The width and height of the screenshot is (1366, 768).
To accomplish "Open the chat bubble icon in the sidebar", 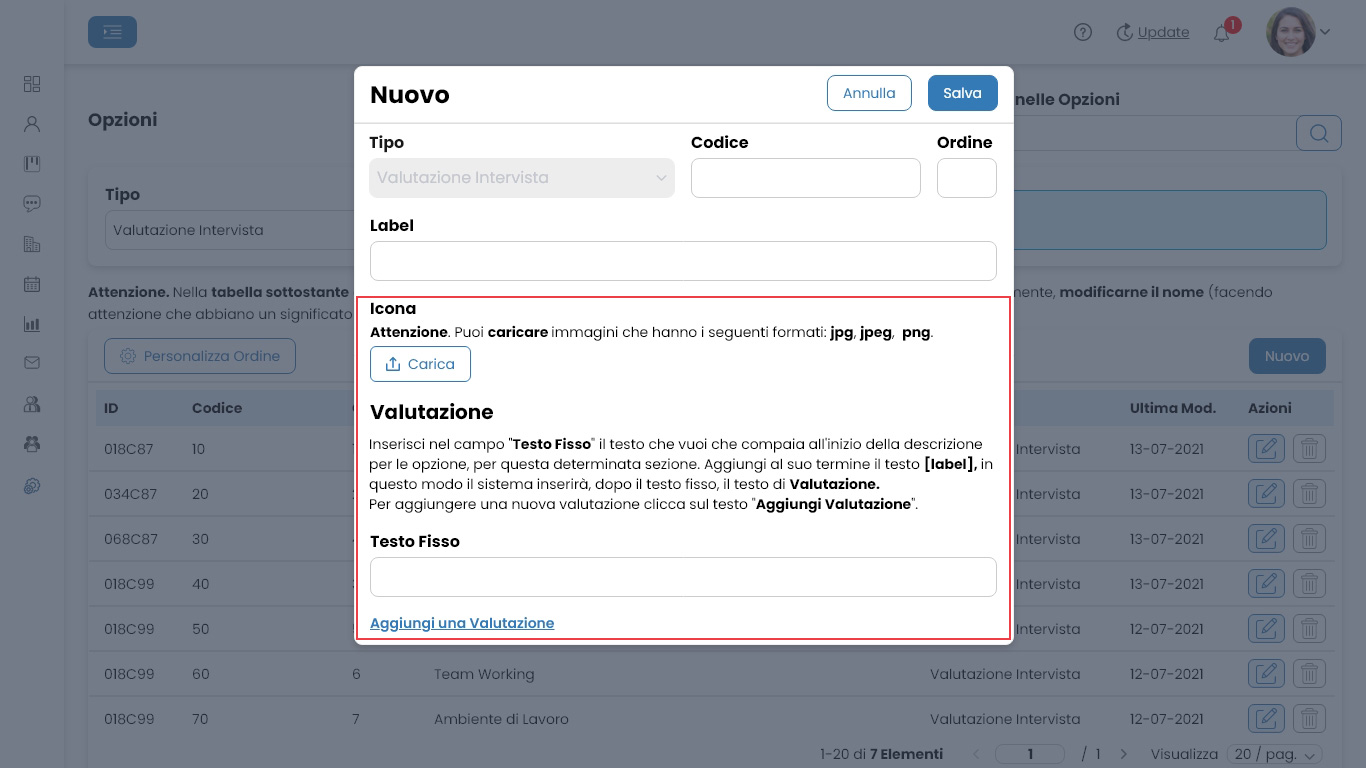I will click(x=32, y=203).
